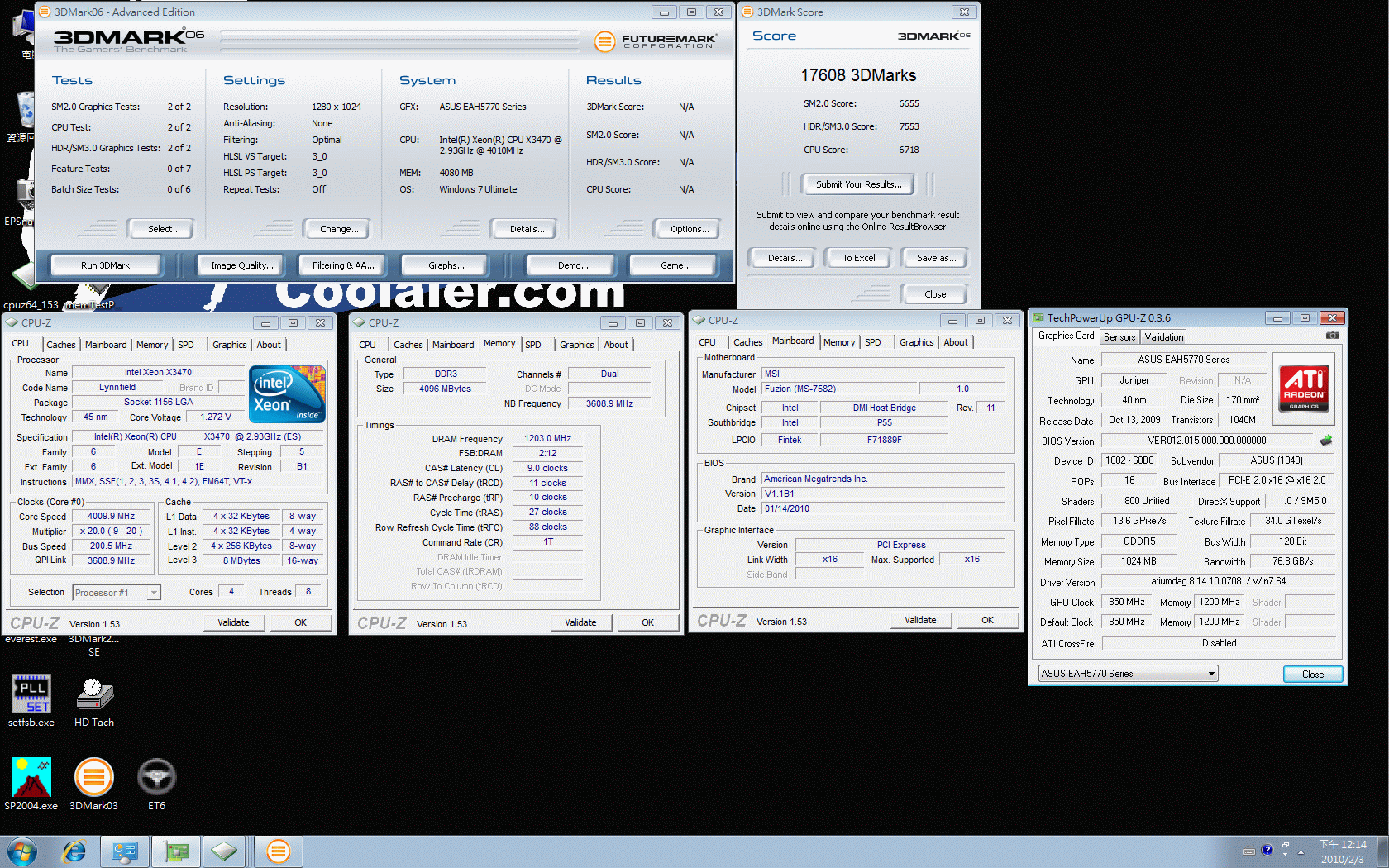Click the CPU-Z taskbar icon

(224, 851)
